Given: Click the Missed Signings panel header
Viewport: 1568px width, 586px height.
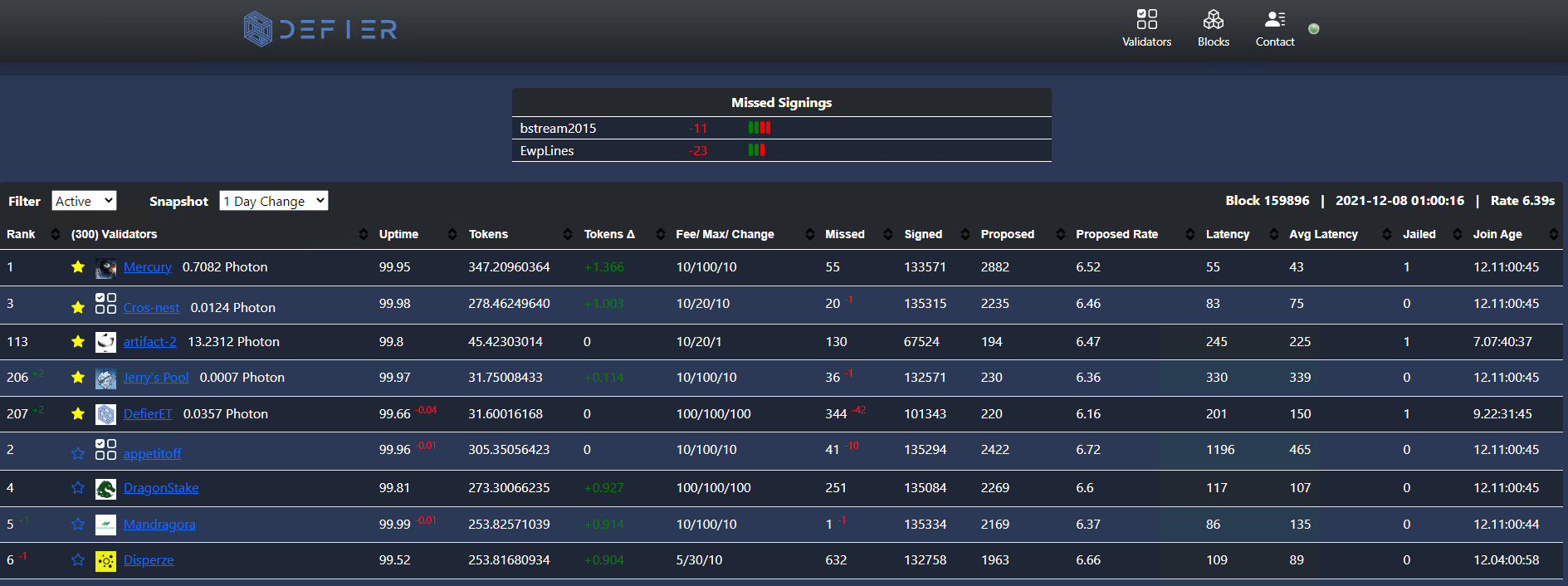Looking at the screenshot, I should [x=781, y=102].
